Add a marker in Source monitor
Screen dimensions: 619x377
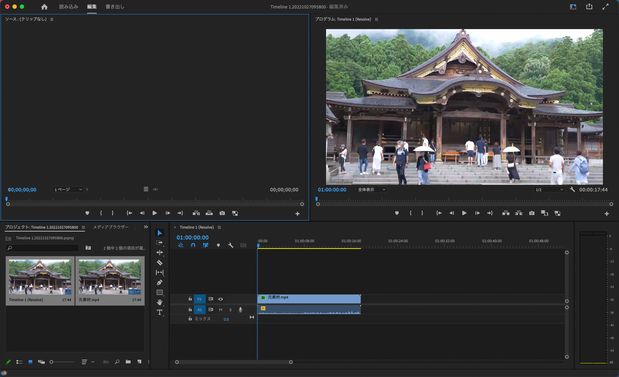pyautogui.click(x=87, y=213)
